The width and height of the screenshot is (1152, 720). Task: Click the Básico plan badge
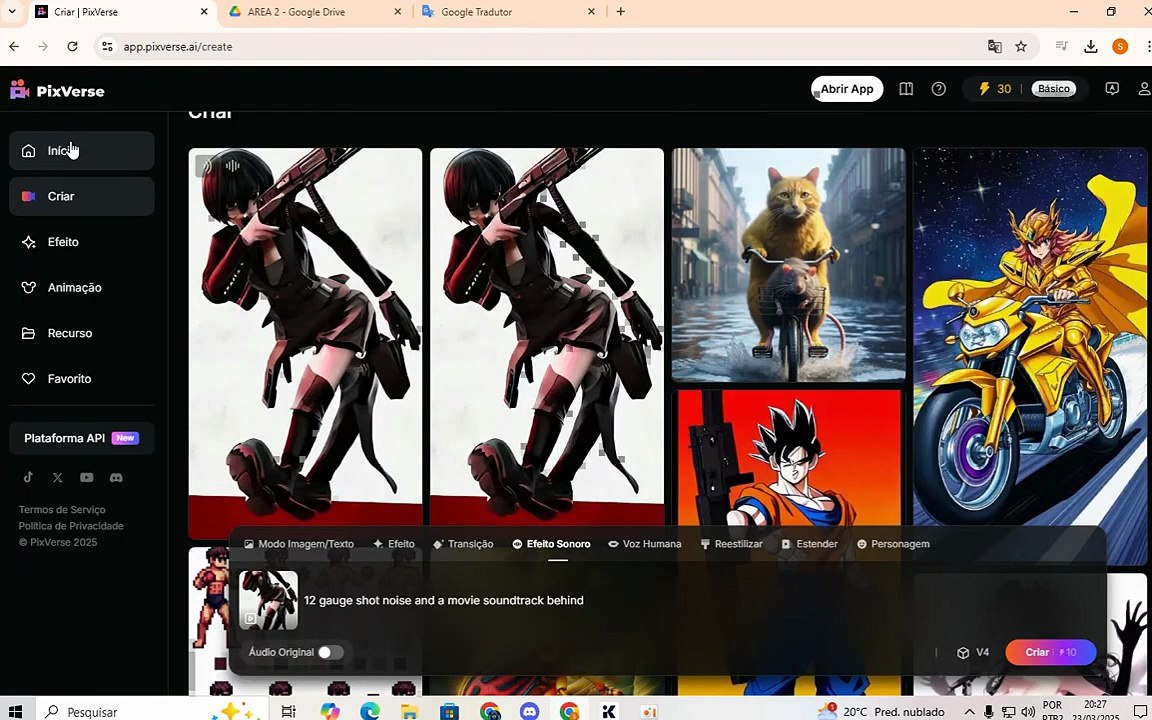coord(1054,89)
